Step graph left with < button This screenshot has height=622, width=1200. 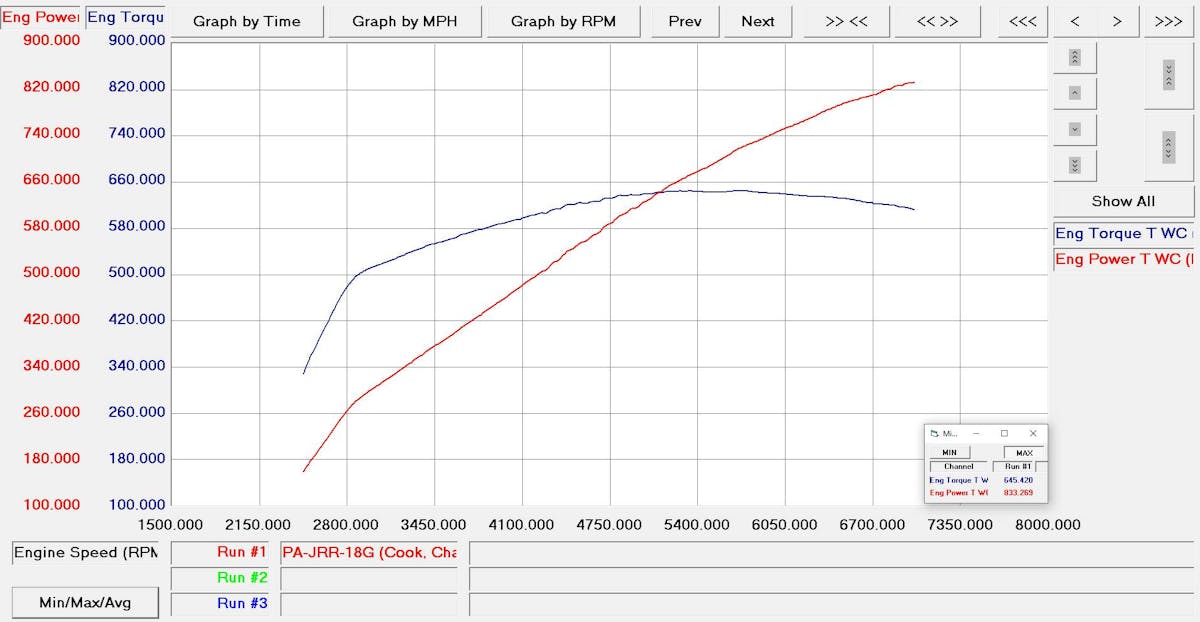[x=1075, y=22]
